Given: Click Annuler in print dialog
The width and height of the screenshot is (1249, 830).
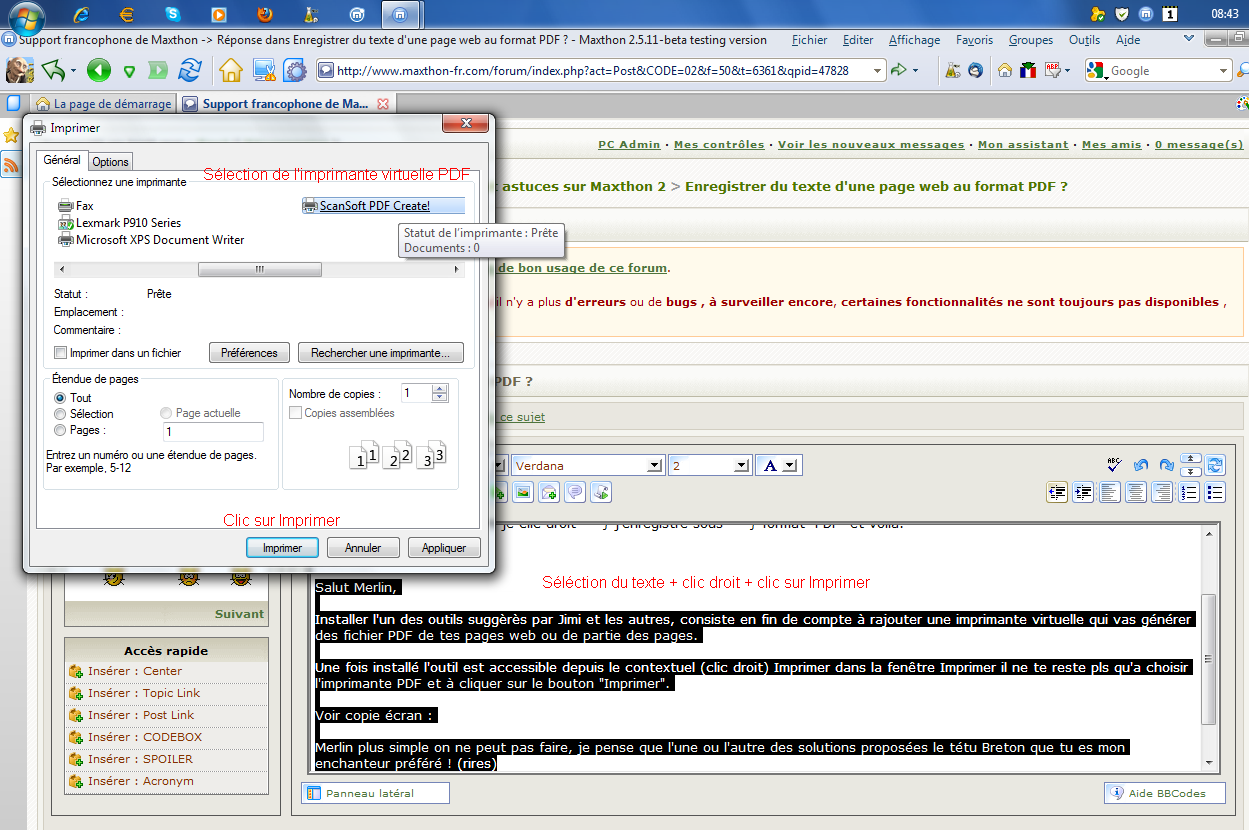Looking at the screenshot, I should tap(363, 548).
